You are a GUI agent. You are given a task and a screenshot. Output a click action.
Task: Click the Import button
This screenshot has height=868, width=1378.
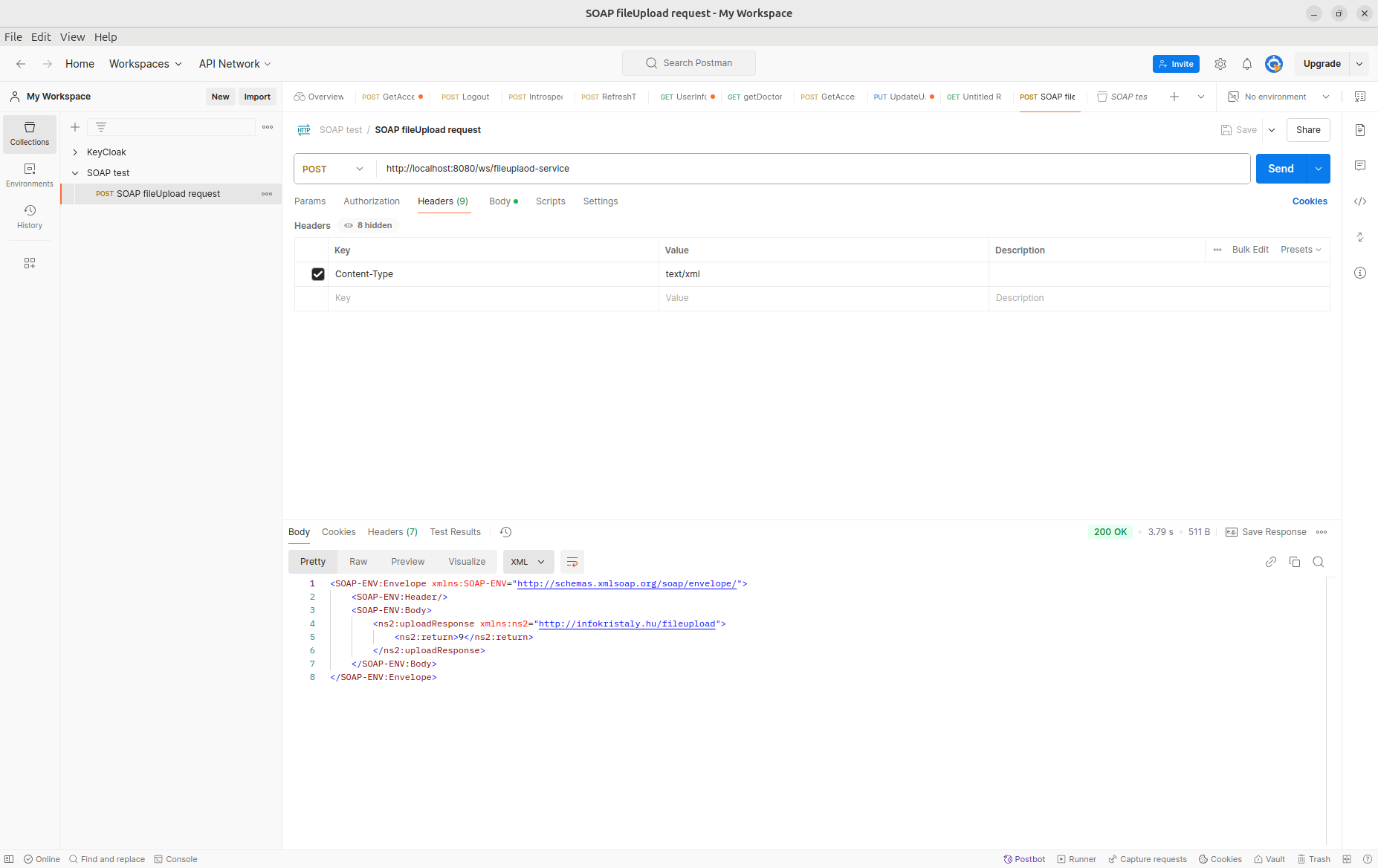click(257, 97)
